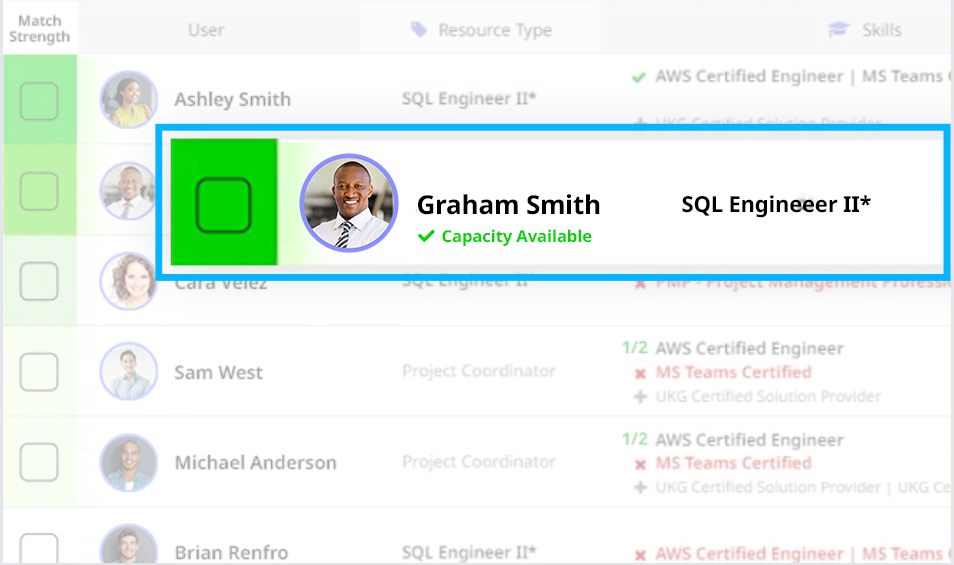954x565 pixels.
Task: Click the Brian Renfro name
Action: tap(231, 552)
